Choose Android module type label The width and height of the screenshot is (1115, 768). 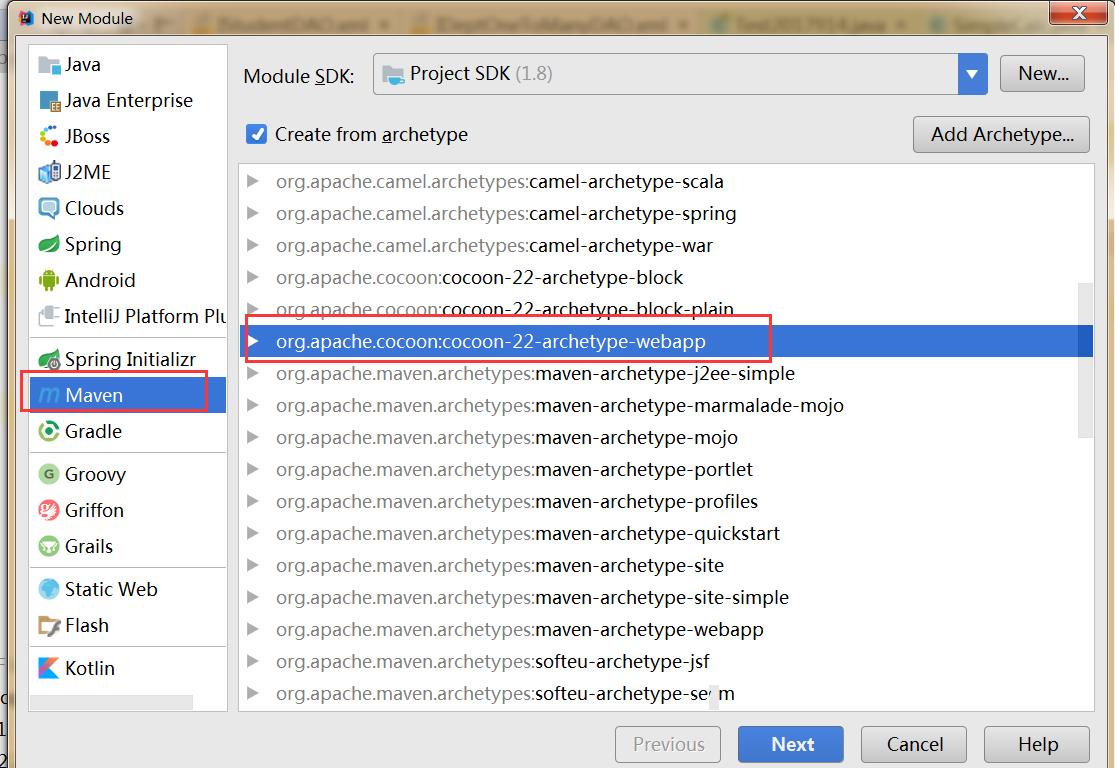(x=100, y=280)
